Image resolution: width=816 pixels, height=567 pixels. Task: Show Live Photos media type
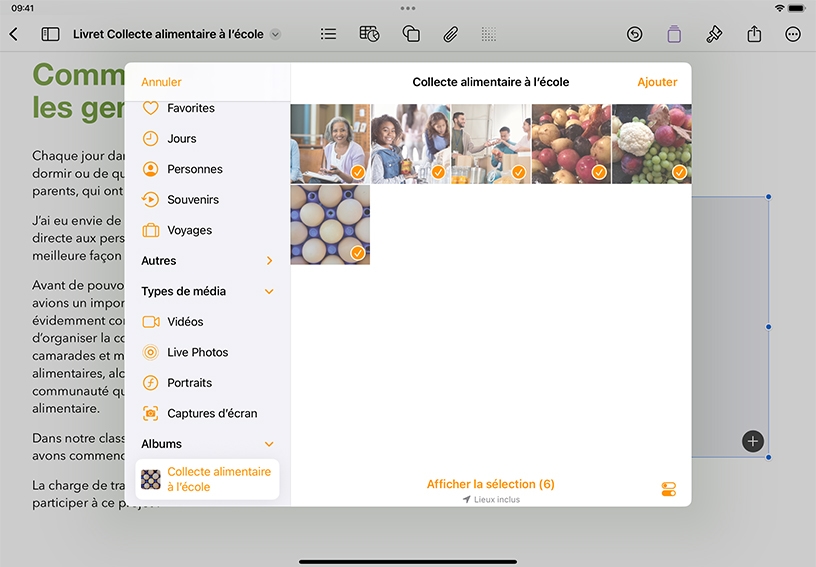pos(207,352)
